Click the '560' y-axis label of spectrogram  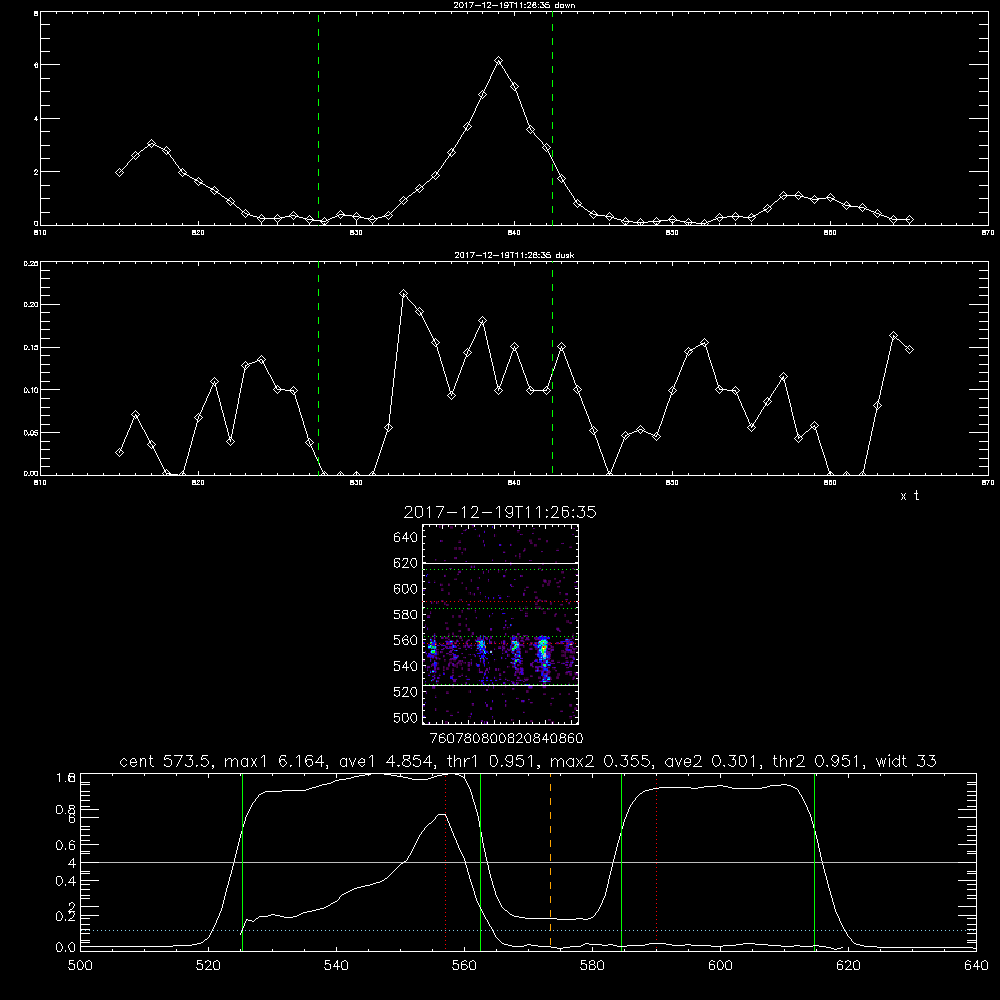tap(406, 640)
